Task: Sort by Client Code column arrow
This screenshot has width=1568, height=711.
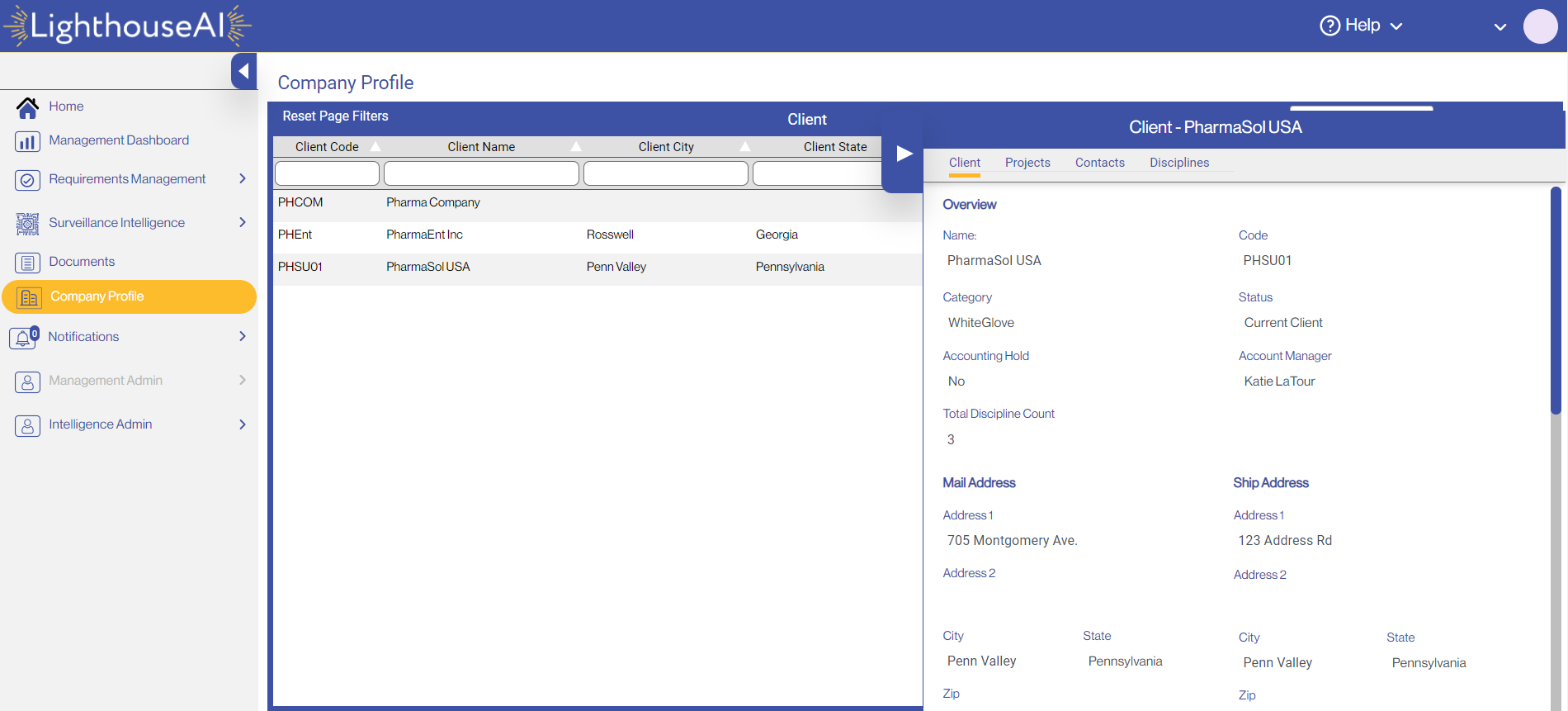Action: click(375, 146)
